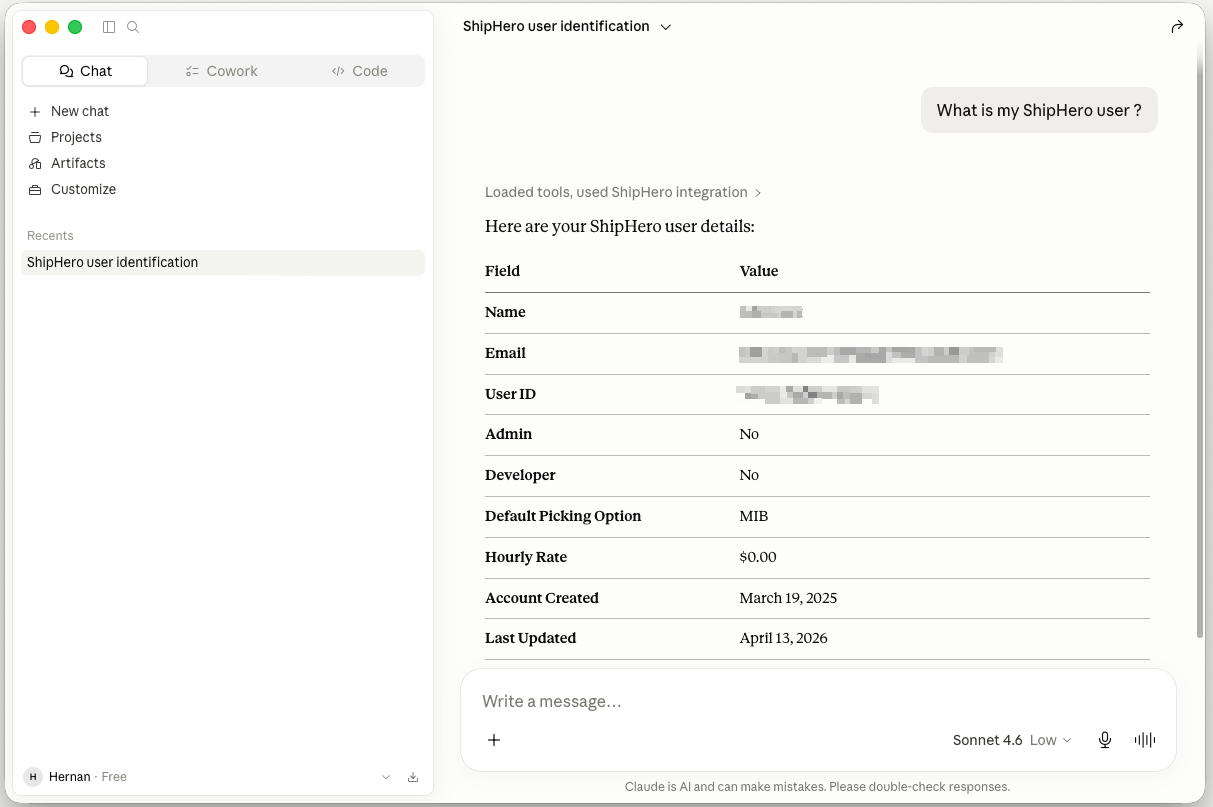This screenshot has width=1213, height=807.
Task: Open ShipHero user identification recent chat
Action: pyautogui.click(x=223, y=262)
